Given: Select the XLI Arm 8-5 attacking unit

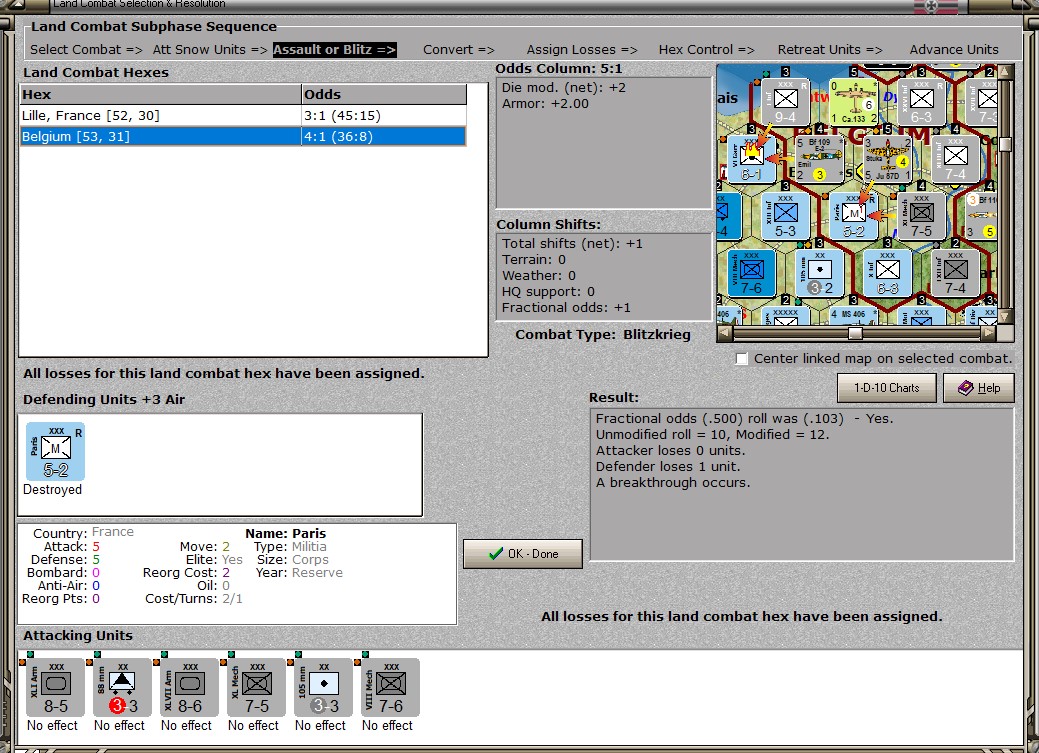Looking at the screenshot, I should click(x=56, y=687).
